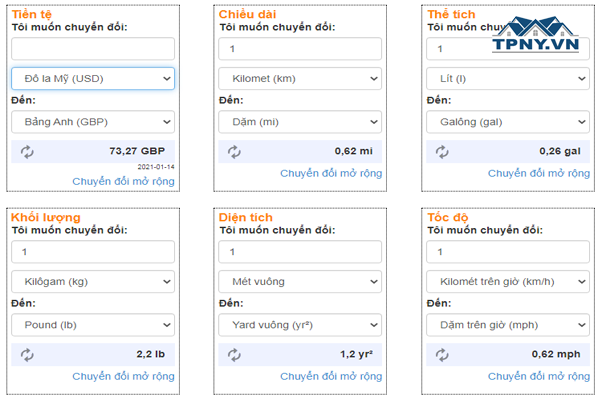Open the Galông (gal) target dropdown

coord(507,121)
